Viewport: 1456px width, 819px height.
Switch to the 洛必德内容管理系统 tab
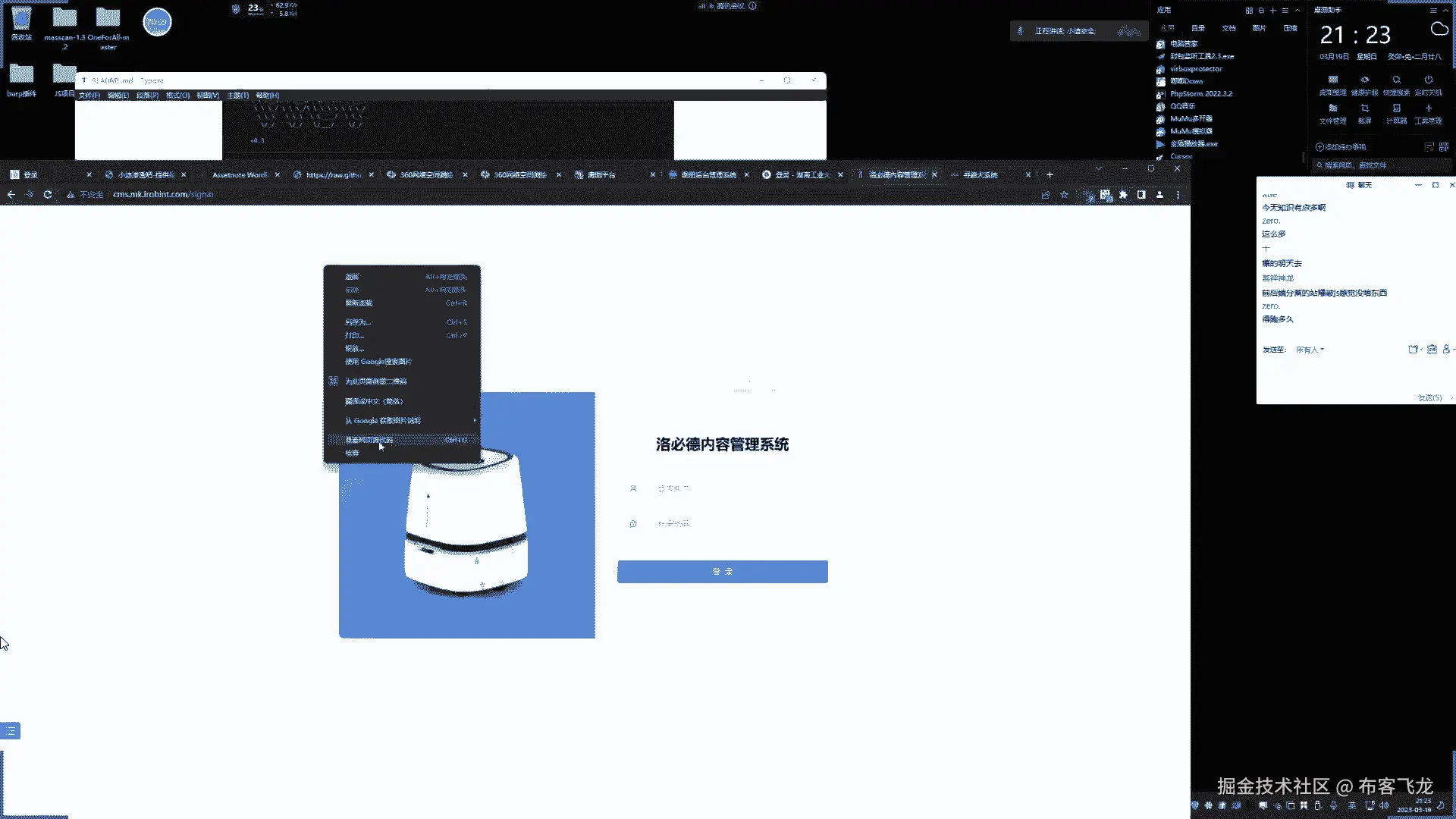(895, 174)
